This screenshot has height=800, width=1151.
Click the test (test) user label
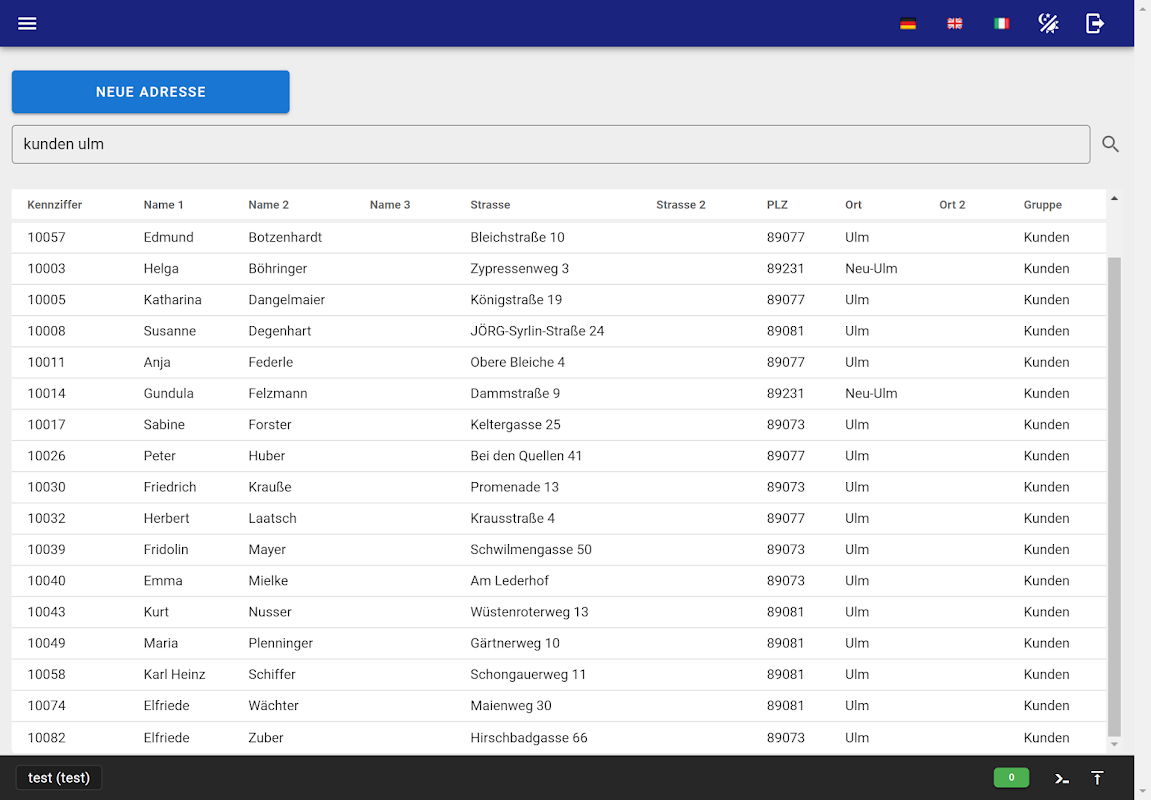[x=59, y=778]
